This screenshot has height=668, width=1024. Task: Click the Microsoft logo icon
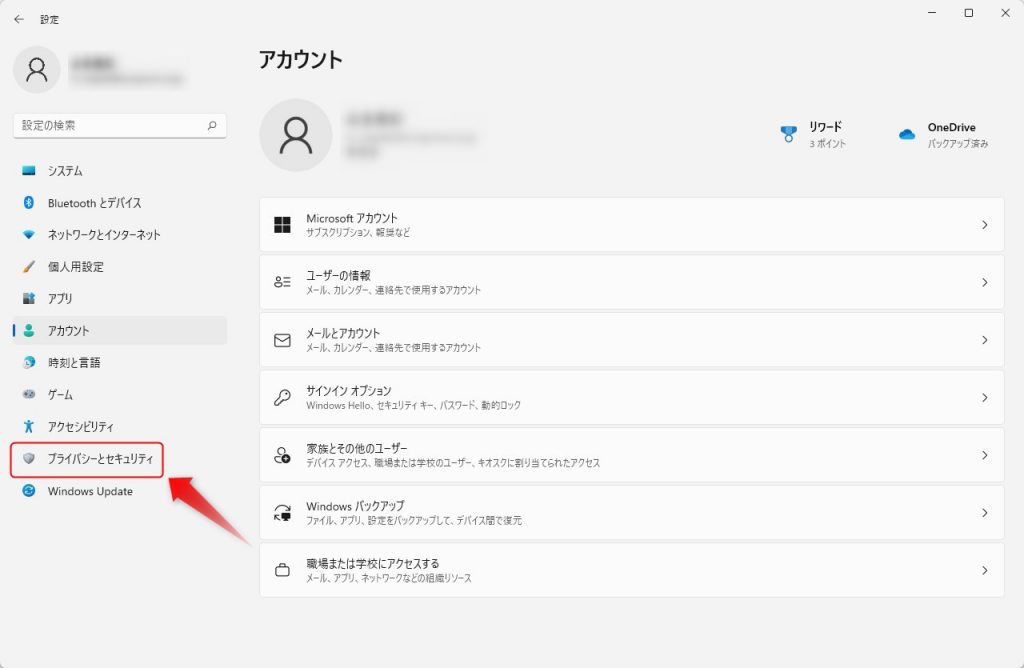pos(282,225)
